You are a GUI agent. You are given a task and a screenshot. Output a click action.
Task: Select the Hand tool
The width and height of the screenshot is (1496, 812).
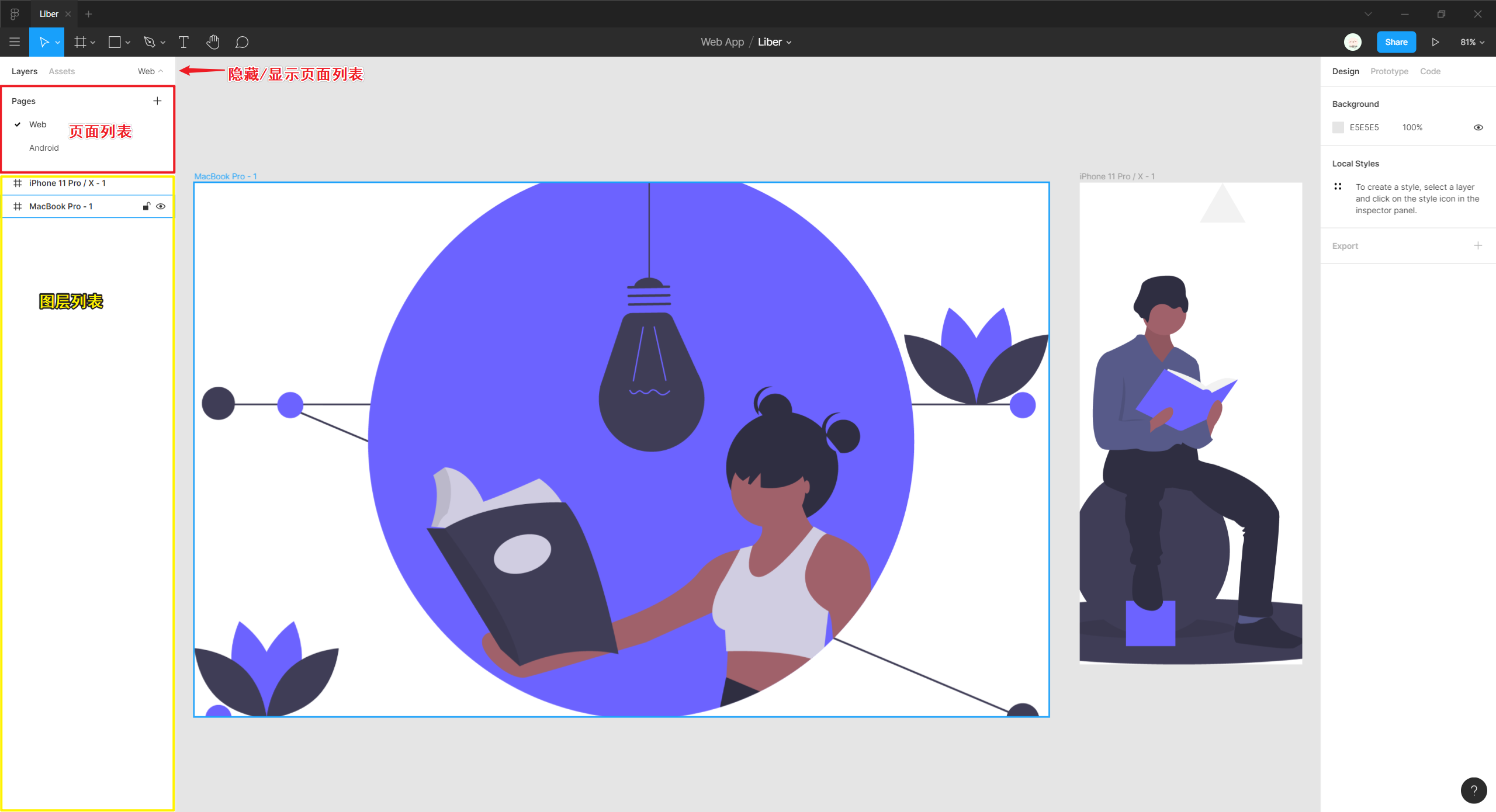213,42
